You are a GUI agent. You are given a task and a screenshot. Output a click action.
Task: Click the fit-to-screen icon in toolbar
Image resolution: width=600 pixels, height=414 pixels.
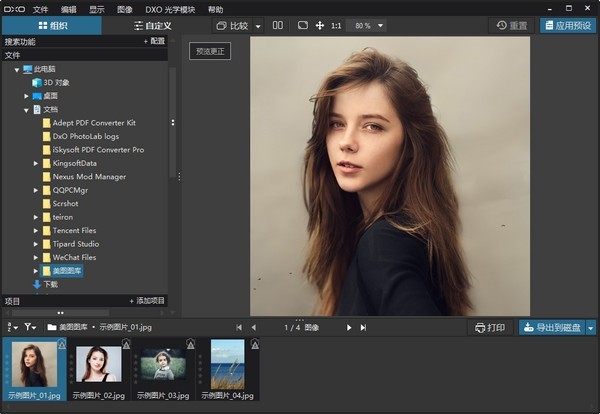(302, 25)
